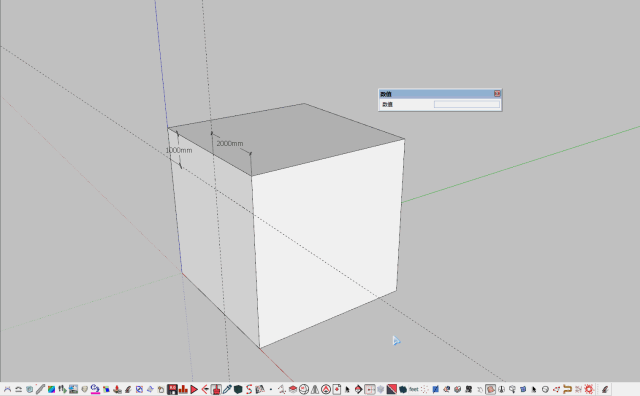Click the dark teal hexagon solid icon
The height and width of the screenshot is (396, 640).
238,389
